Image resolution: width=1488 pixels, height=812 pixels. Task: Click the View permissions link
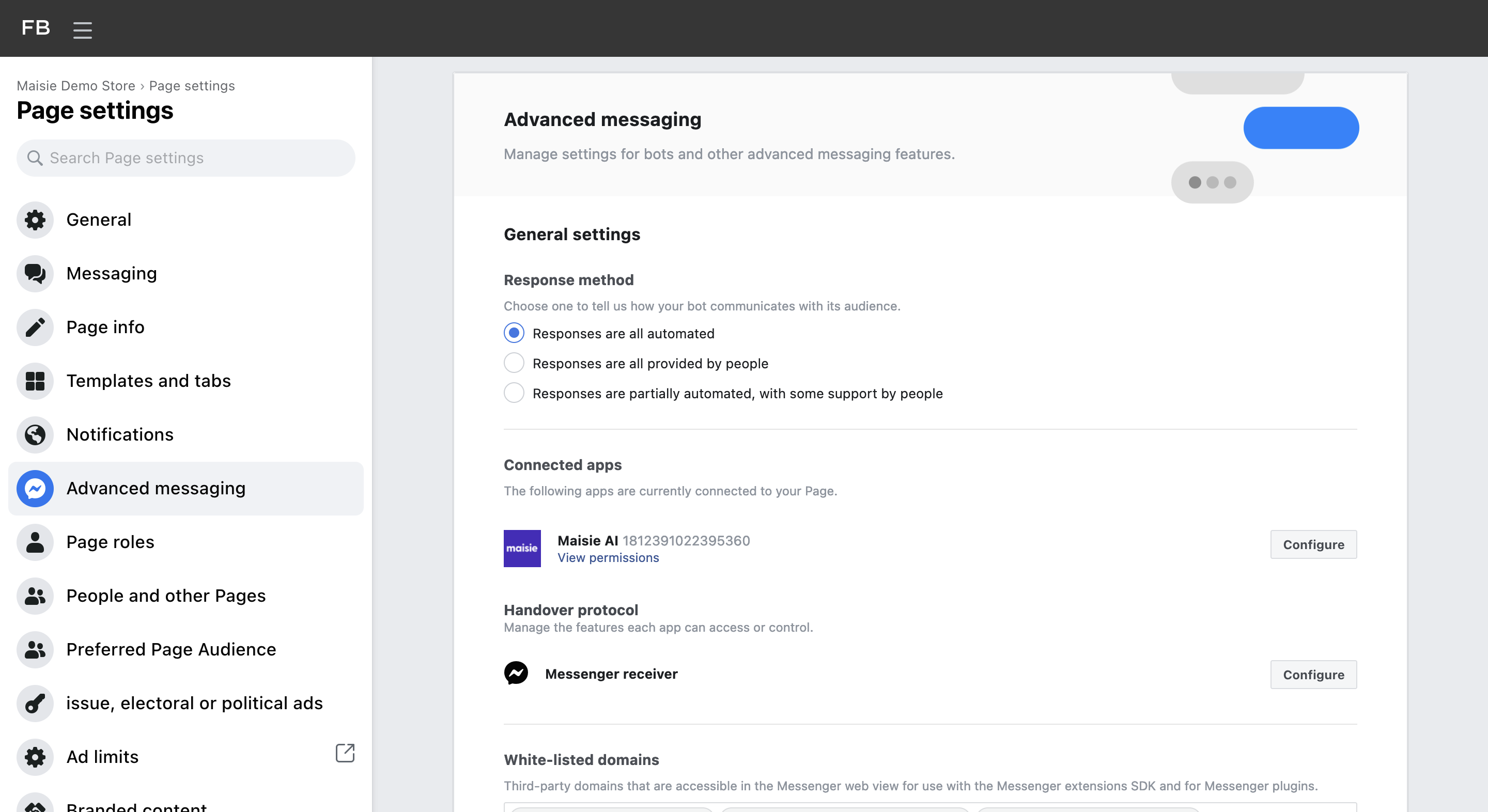(608, 558)
